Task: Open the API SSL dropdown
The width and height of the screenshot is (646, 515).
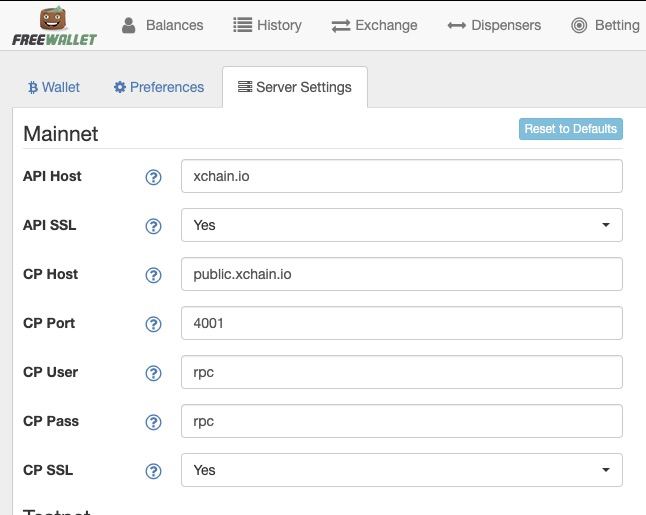Action: pos(401,225)
